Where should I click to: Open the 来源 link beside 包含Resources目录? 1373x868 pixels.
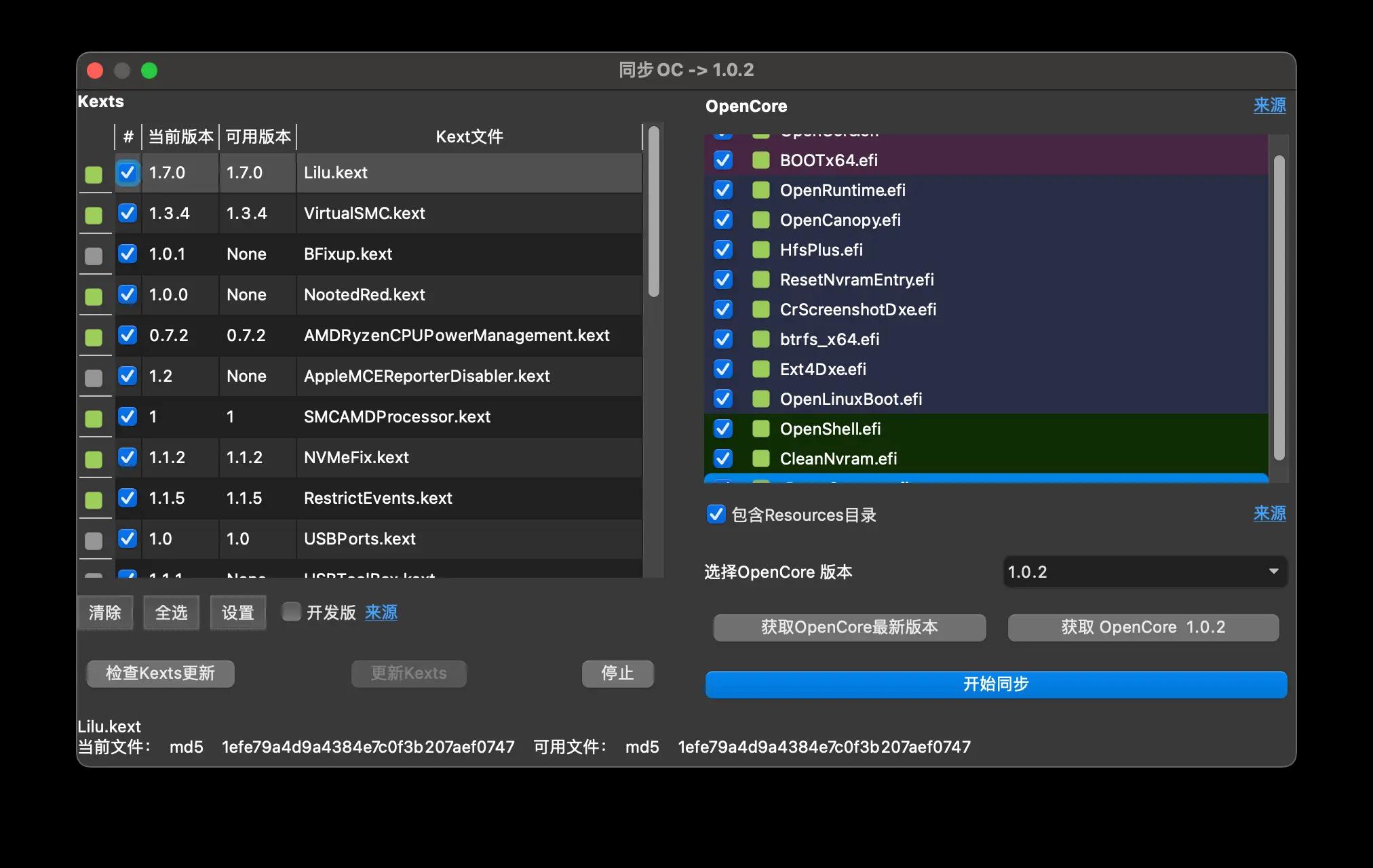click(x=1270, y=513)
